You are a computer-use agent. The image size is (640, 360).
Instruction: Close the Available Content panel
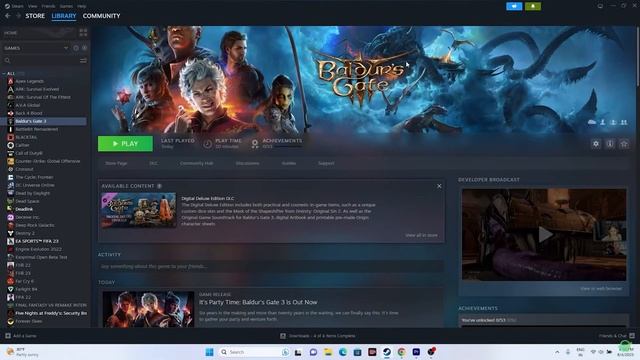(439, 186)
